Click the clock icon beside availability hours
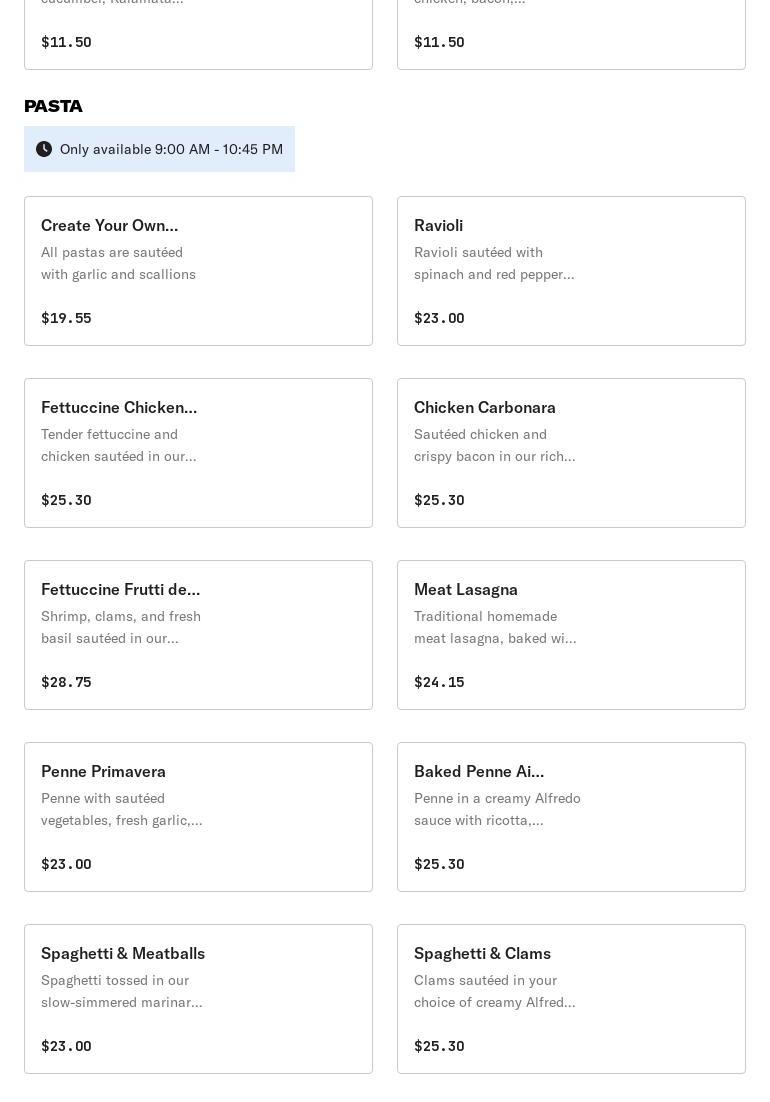770x1102 pixels. point(44,149)
